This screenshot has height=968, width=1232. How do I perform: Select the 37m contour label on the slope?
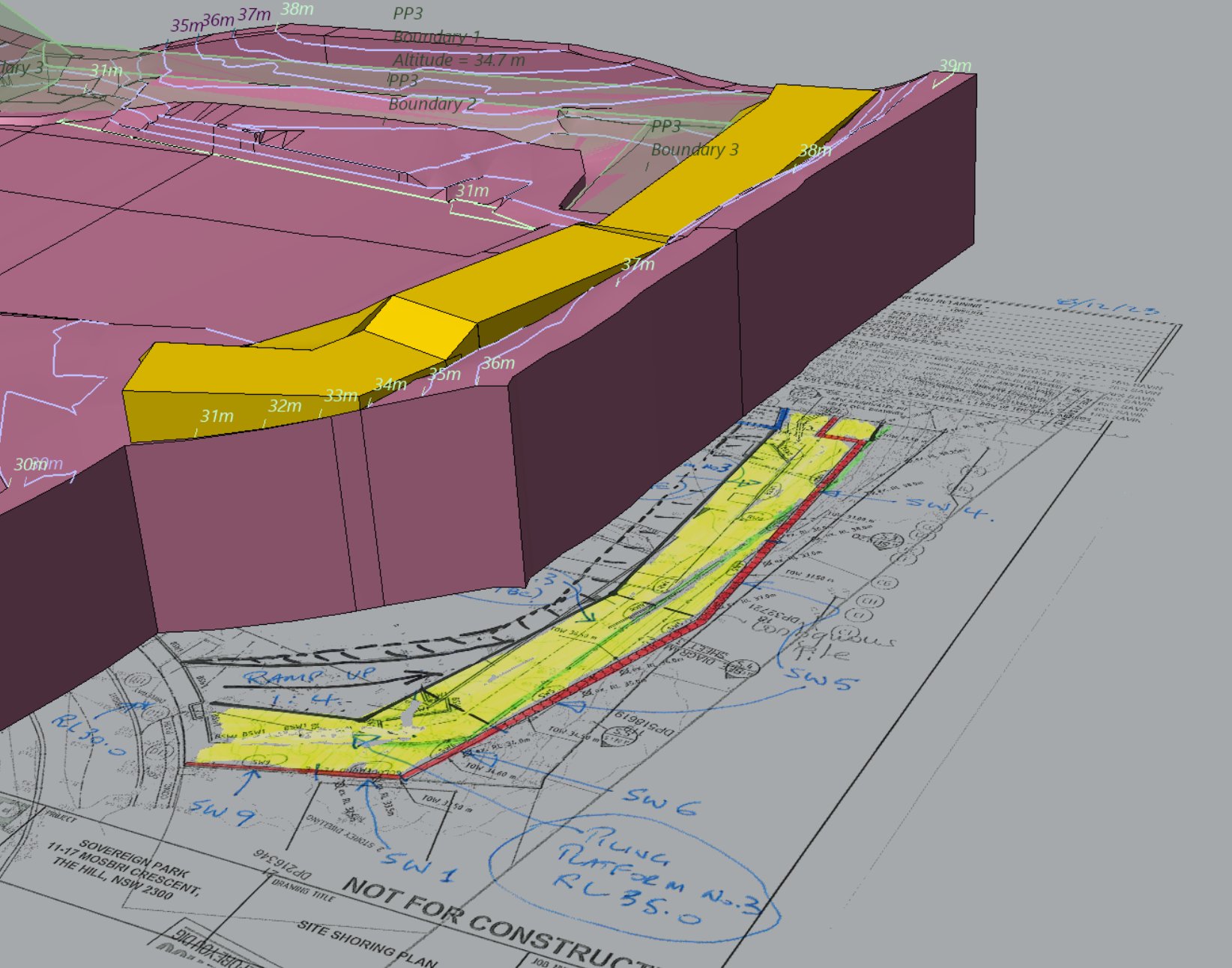pyautogui.click(x=638, y=264)
